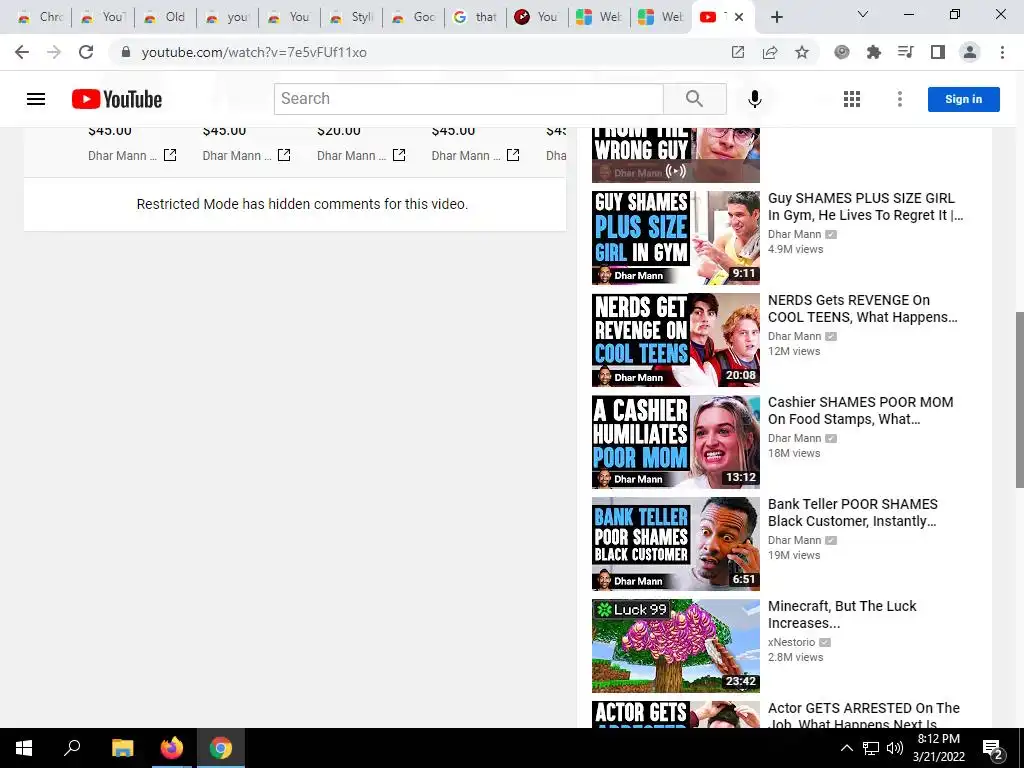The height and width of the screenshot is (768, 1024).
Task: Open the media controls icon in Chrome
Action: (x=905, y=52)
